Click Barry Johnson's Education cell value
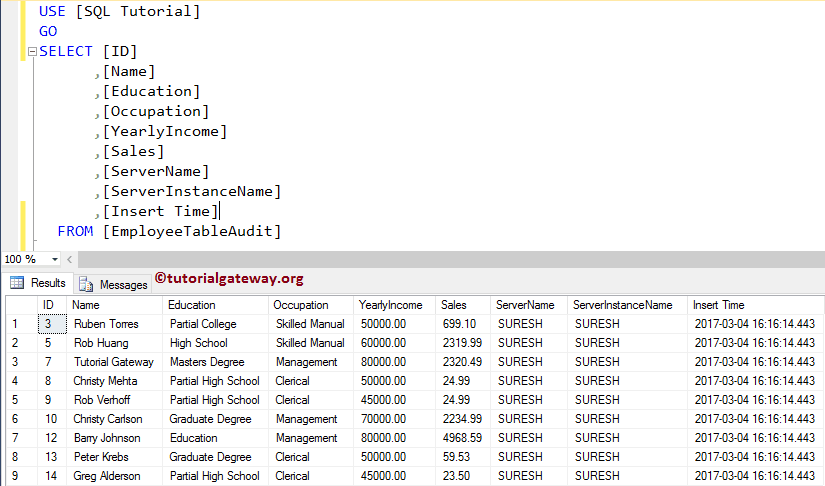This screenshot has height=486, width=825. click(x=215, y=438)
